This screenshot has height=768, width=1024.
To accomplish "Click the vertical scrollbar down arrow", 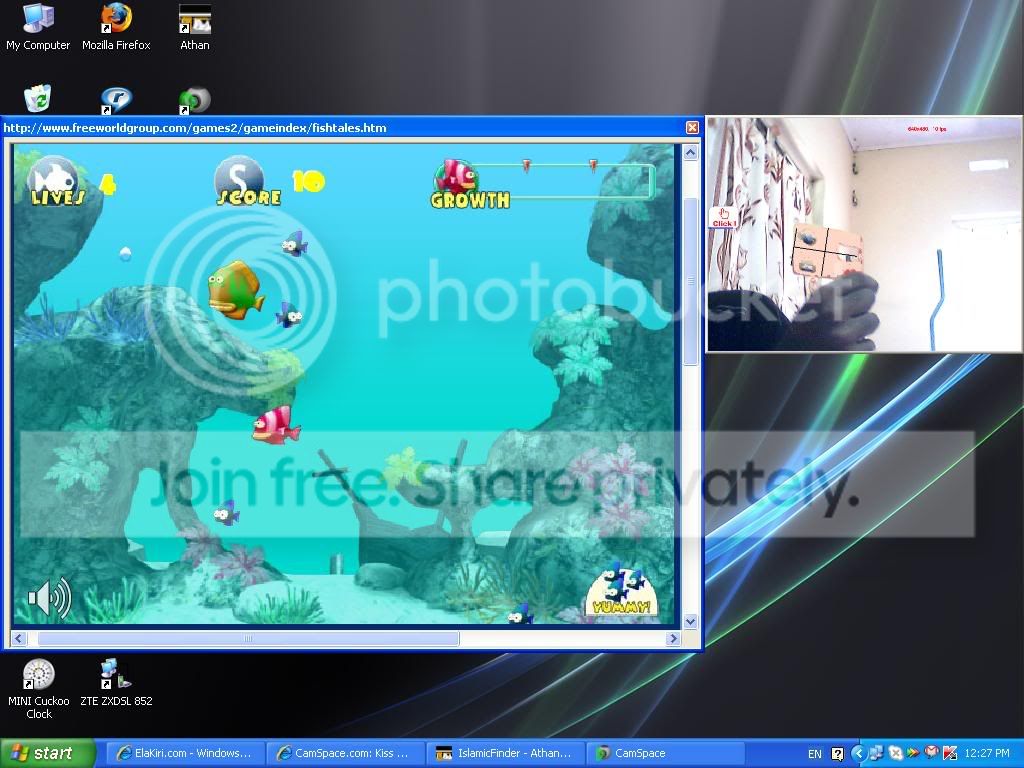I will (x=690, y=621).
